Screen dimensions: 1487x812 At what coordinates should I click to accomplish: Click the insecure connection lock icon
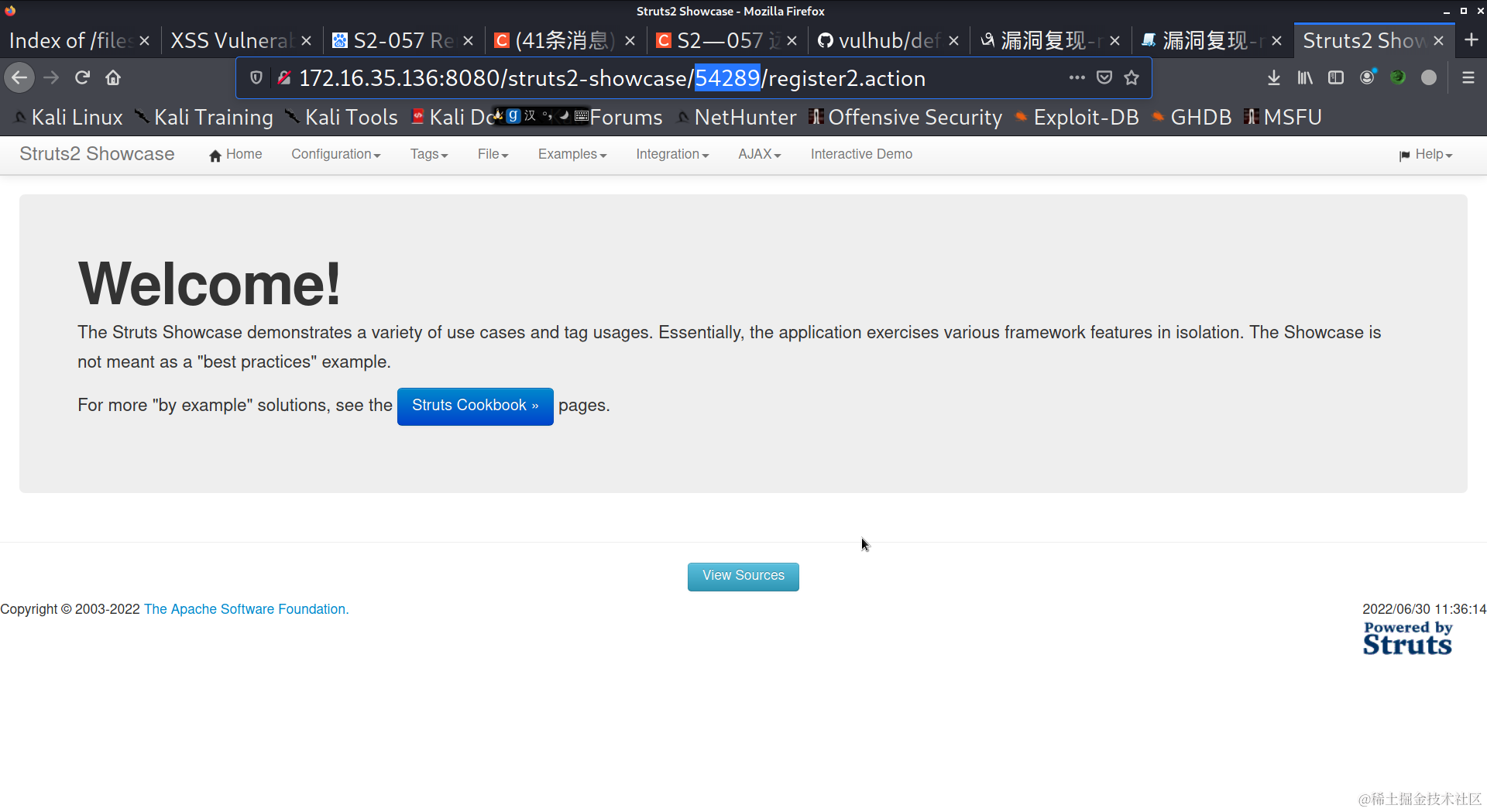(x=284, y=77)
